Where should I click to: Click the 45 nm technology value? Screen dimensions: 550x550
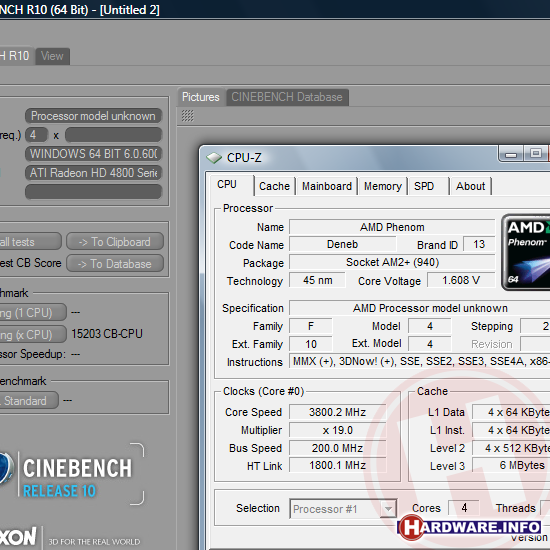point(317,280)
